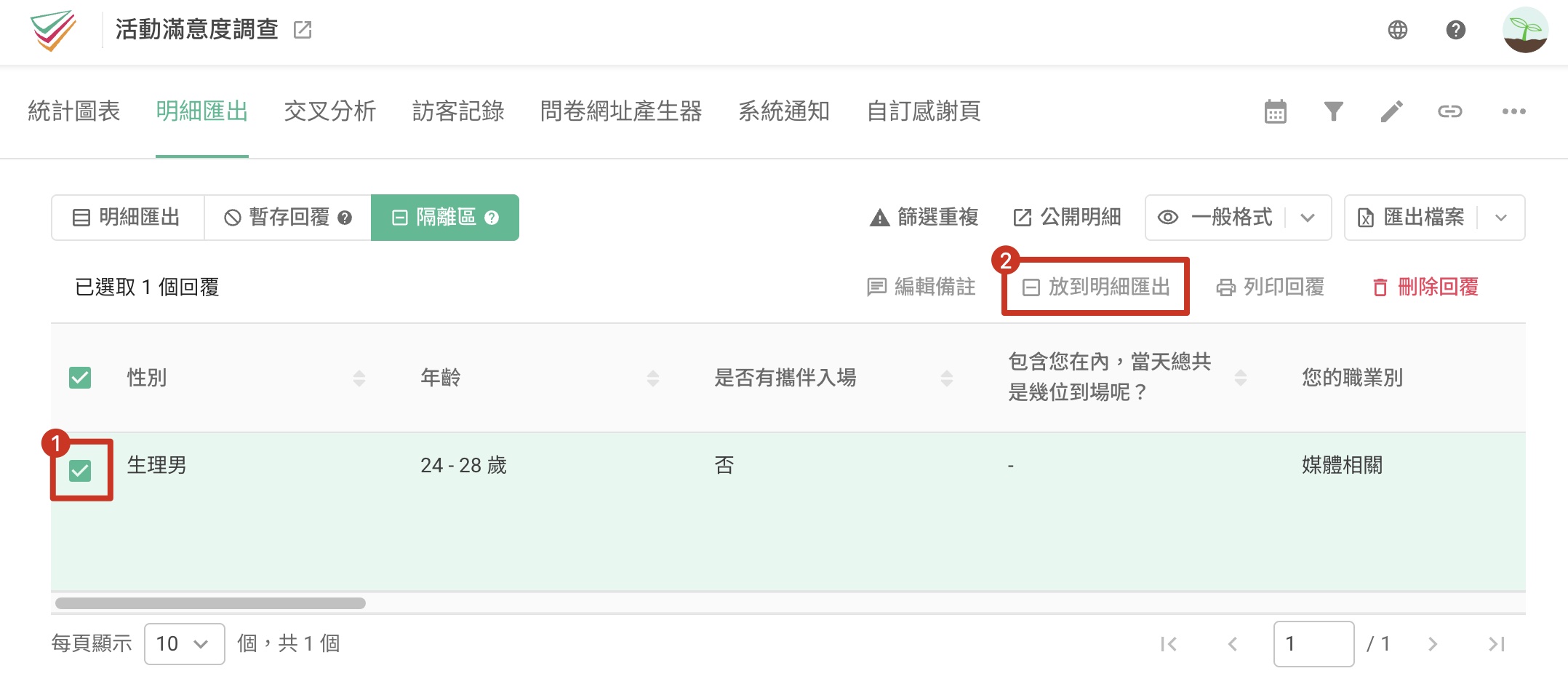Viewport: 1568px width, 687px height.
Task: Open the ellipsis more options menu
Action: (x=1513, y=111)
